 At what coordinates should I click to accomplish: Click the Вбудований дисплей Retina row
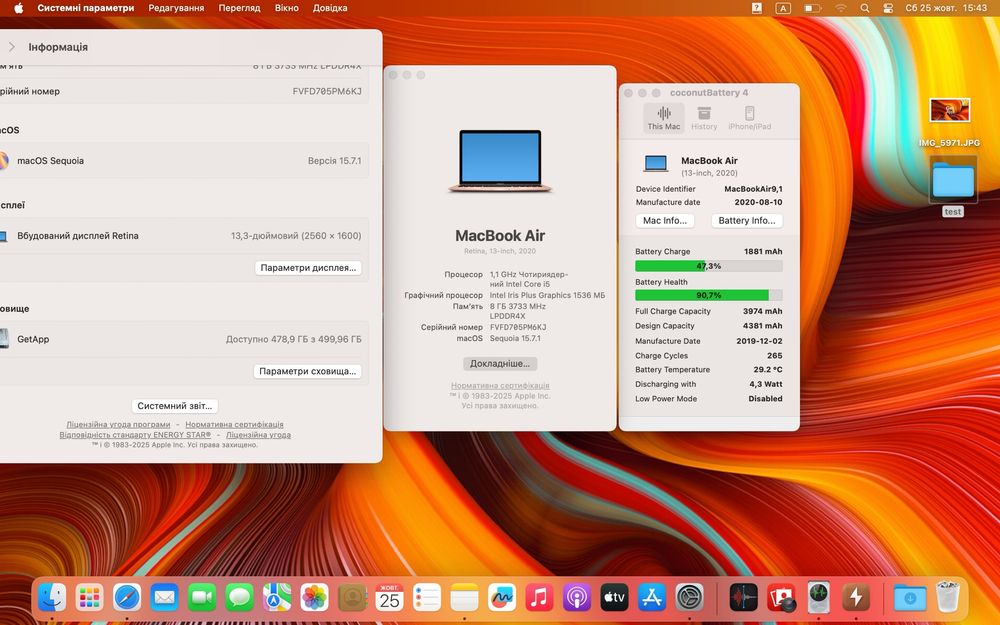tap(184, 236)
